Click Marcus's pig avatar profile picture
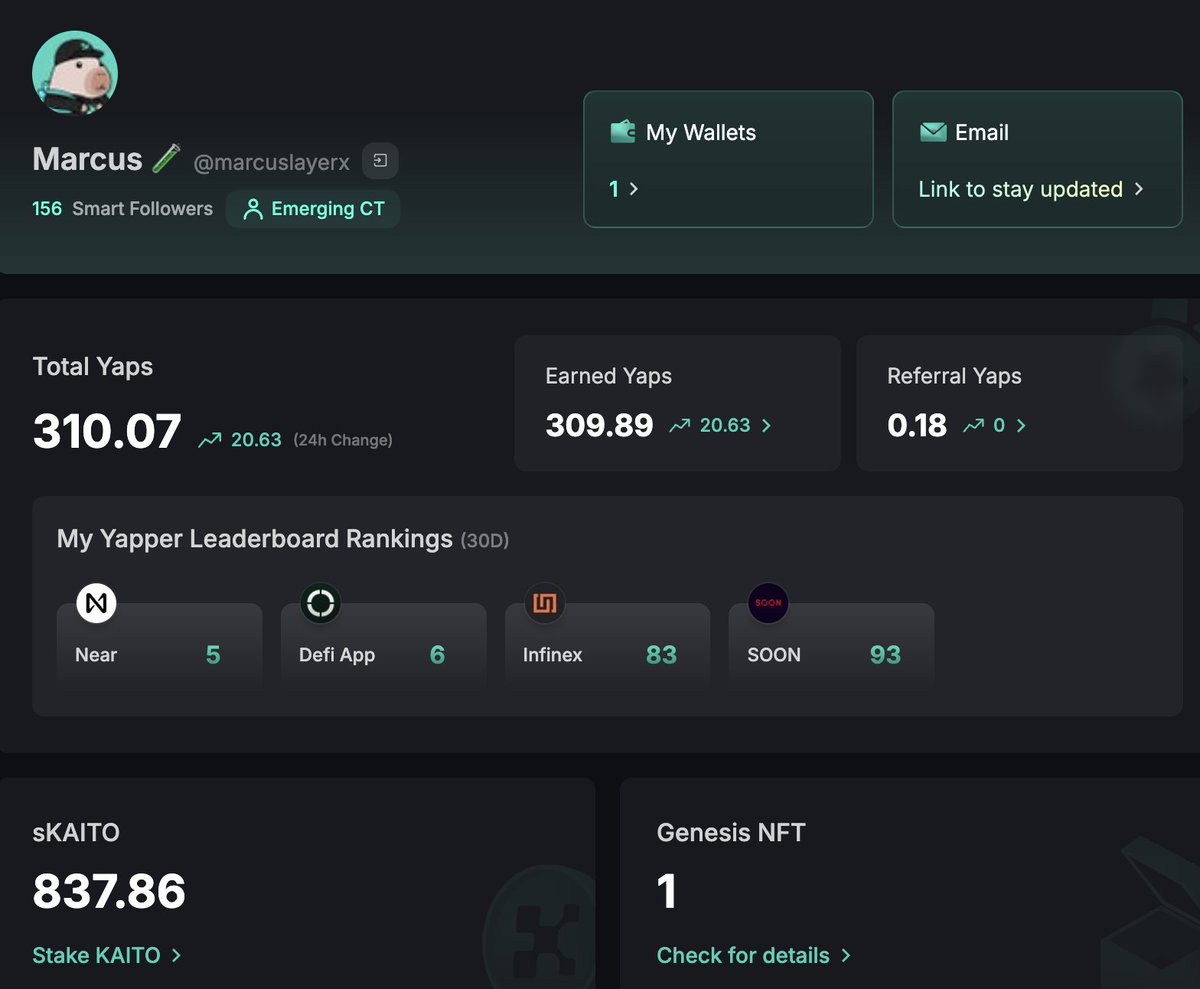This screenshot has width=1200, height=989. 75,73
